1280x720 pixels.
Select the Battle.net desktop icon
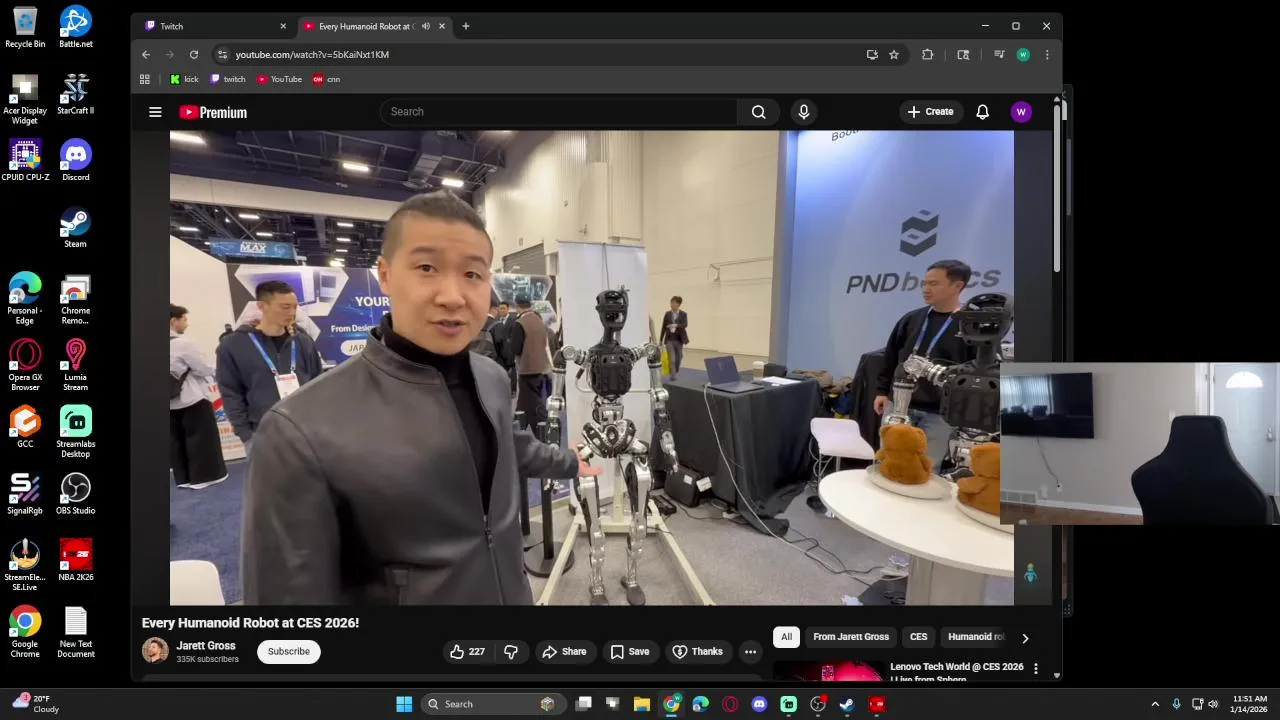75,26
